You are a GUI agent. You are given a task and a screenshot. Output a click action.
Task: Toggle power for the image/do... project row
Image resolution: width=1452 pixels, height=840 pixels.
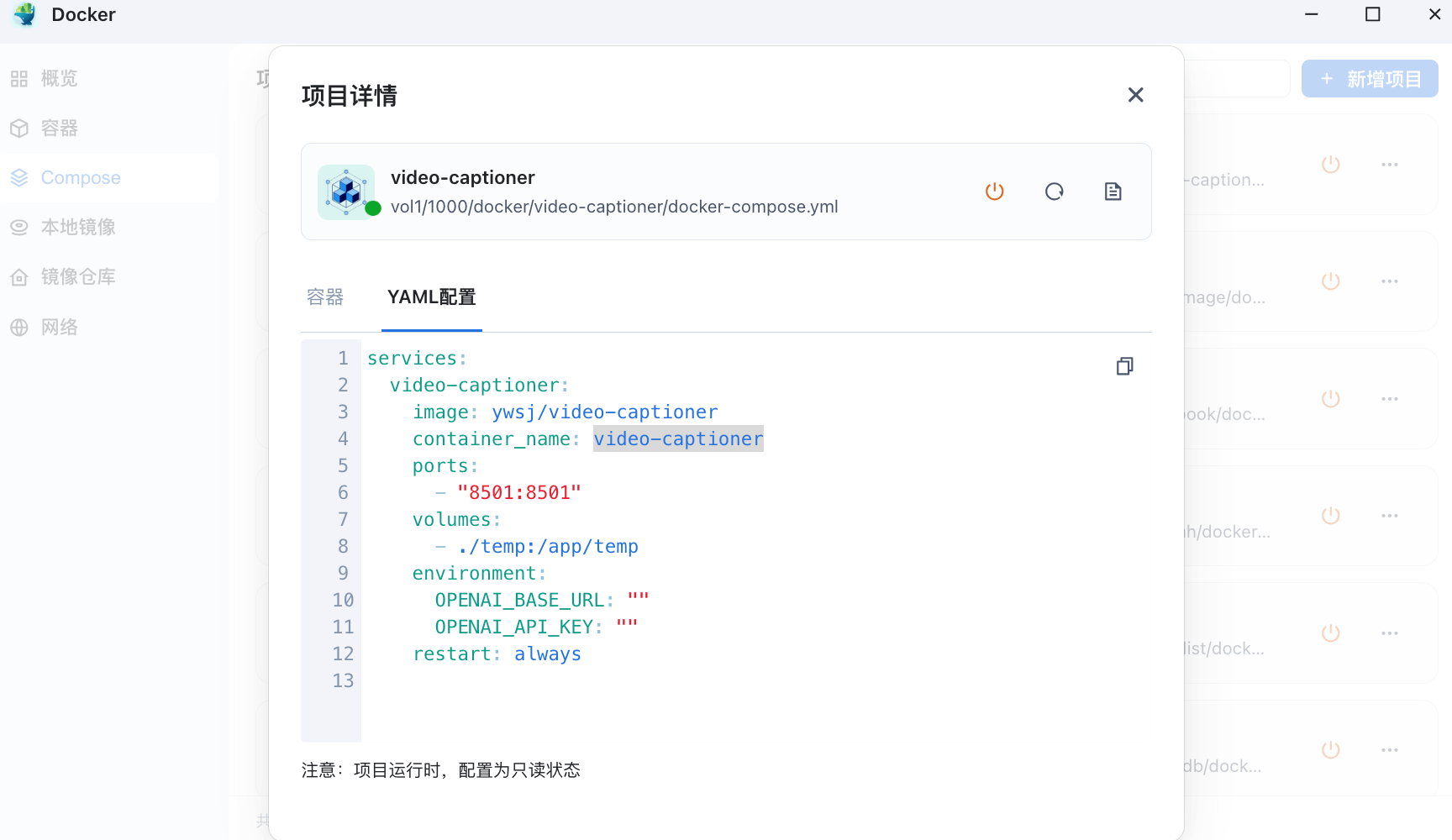1330,281
